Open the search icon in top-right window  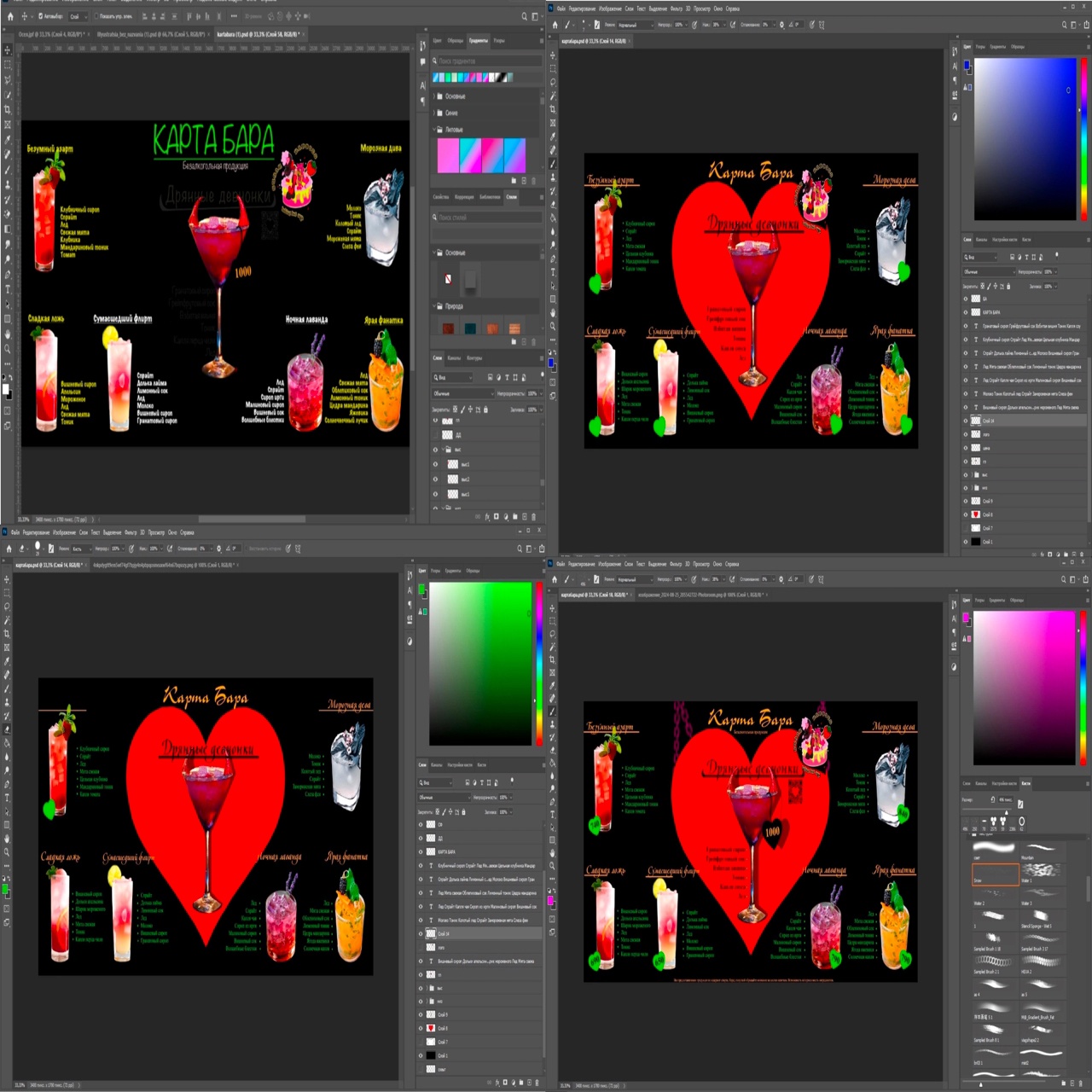click(1064, 25)
